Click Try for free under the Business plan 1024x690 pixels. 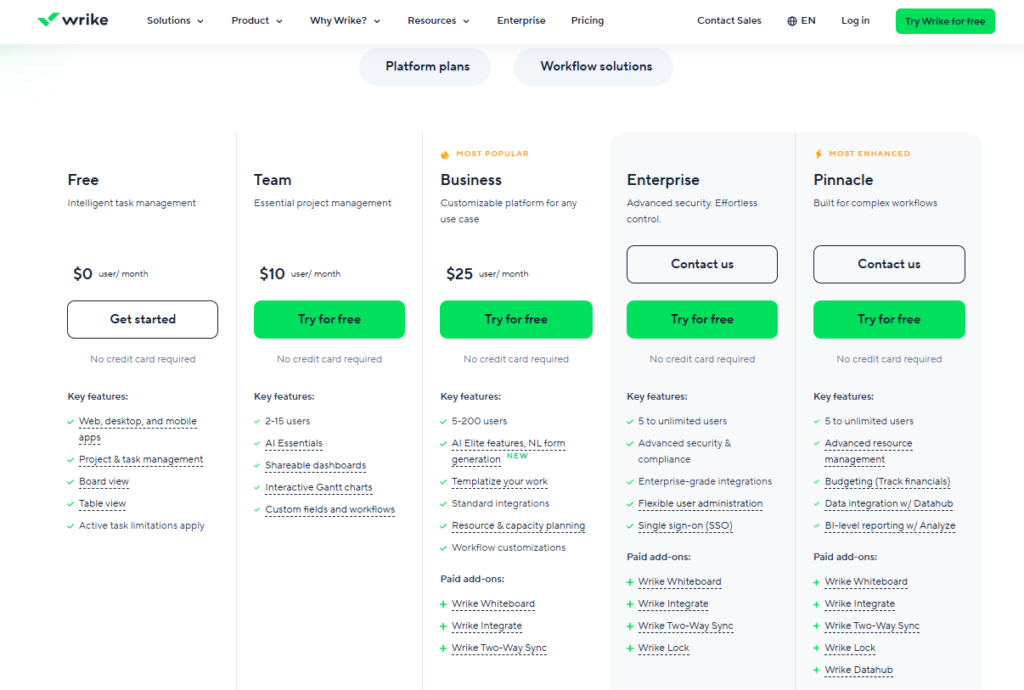pyautogui.click(x=516, y=319)
